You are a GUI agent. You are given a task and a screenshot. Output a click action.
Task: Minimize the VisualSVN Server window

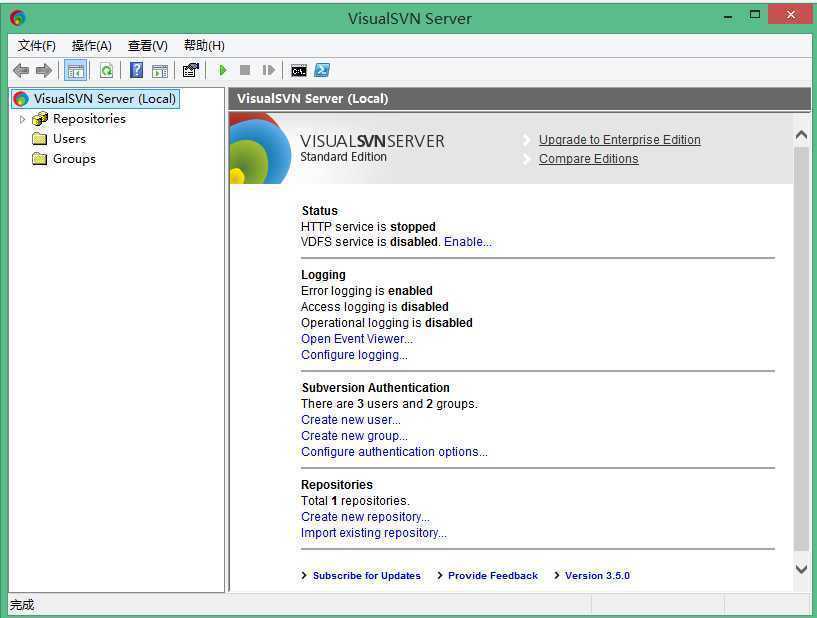pos(728,17)
